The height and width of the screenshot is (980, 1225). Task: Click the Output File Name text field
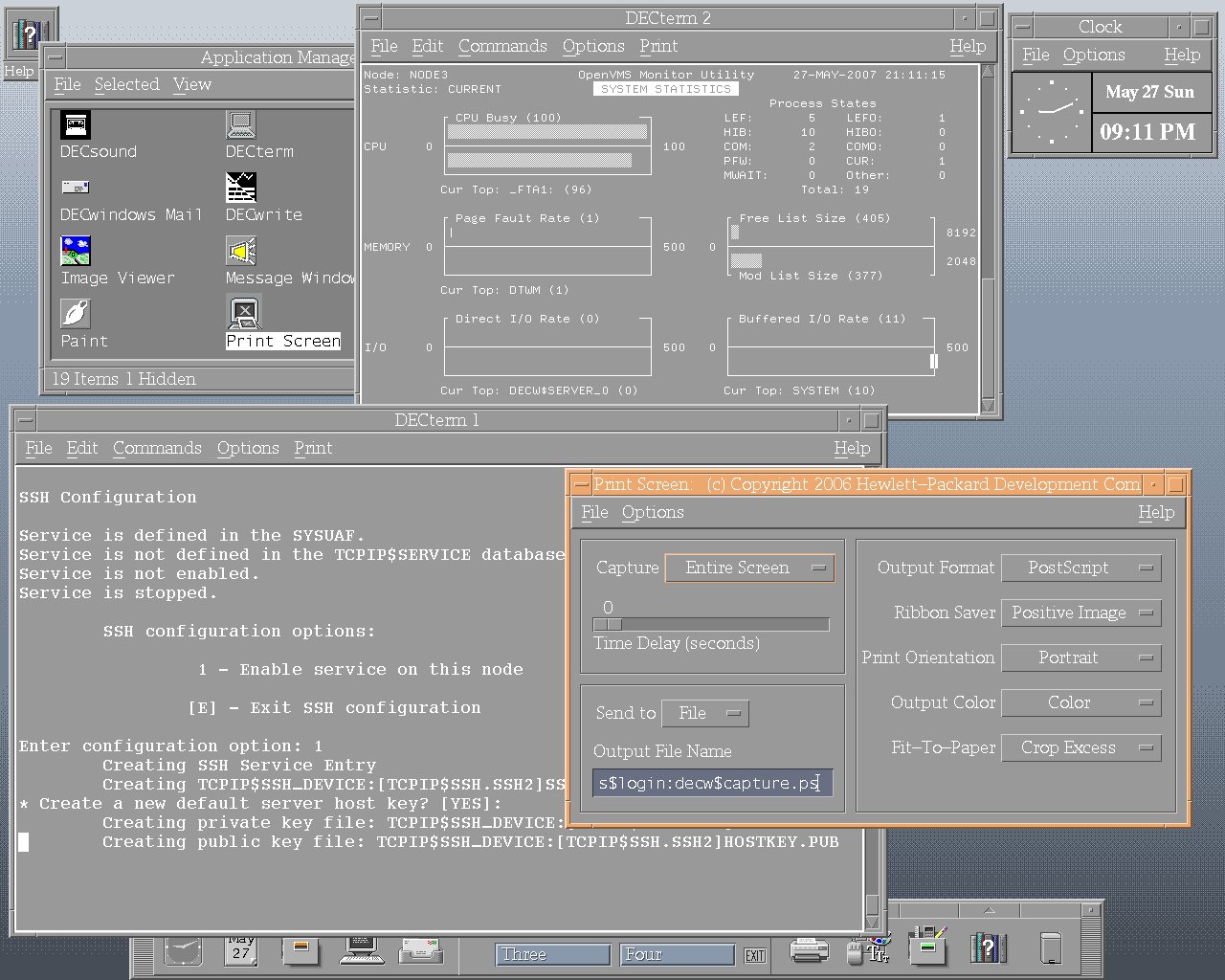point(711,784)
